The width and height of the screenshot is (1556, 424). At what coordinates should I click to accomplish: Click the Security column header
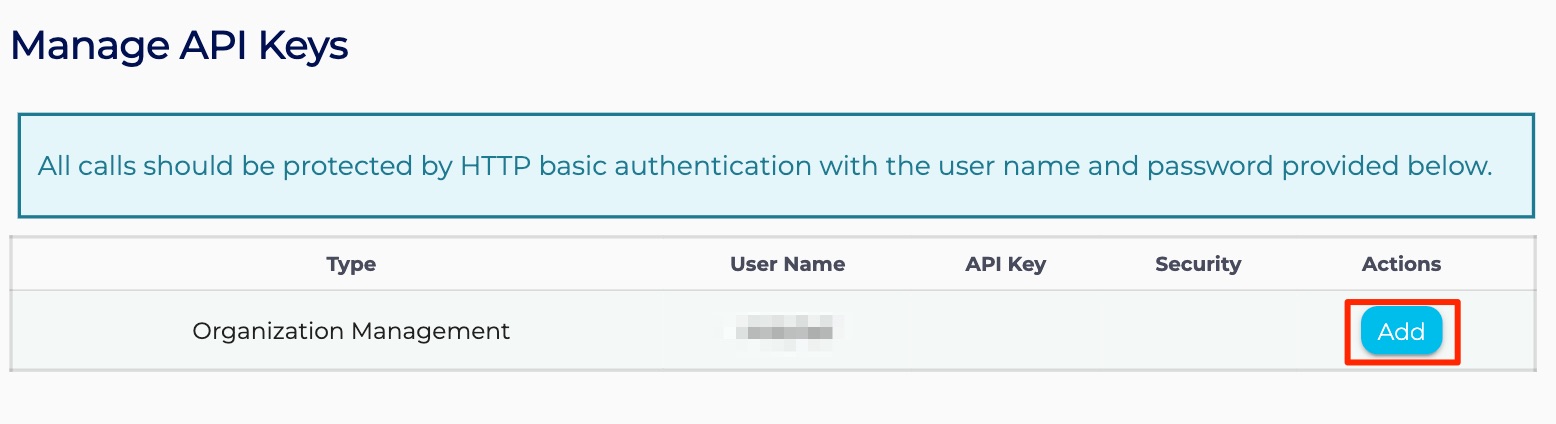[1197, 265]
